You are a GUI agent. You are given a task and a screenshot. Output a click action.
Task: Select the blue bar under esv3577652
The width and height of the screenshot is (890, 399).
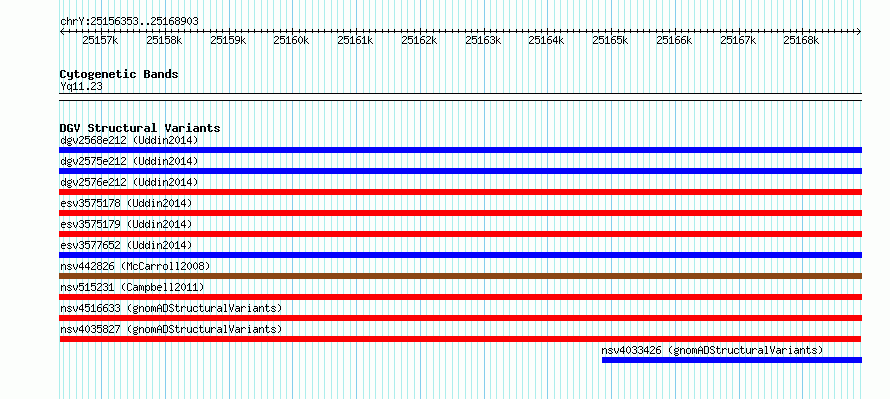pyautogui.click(x=461, y=255)
